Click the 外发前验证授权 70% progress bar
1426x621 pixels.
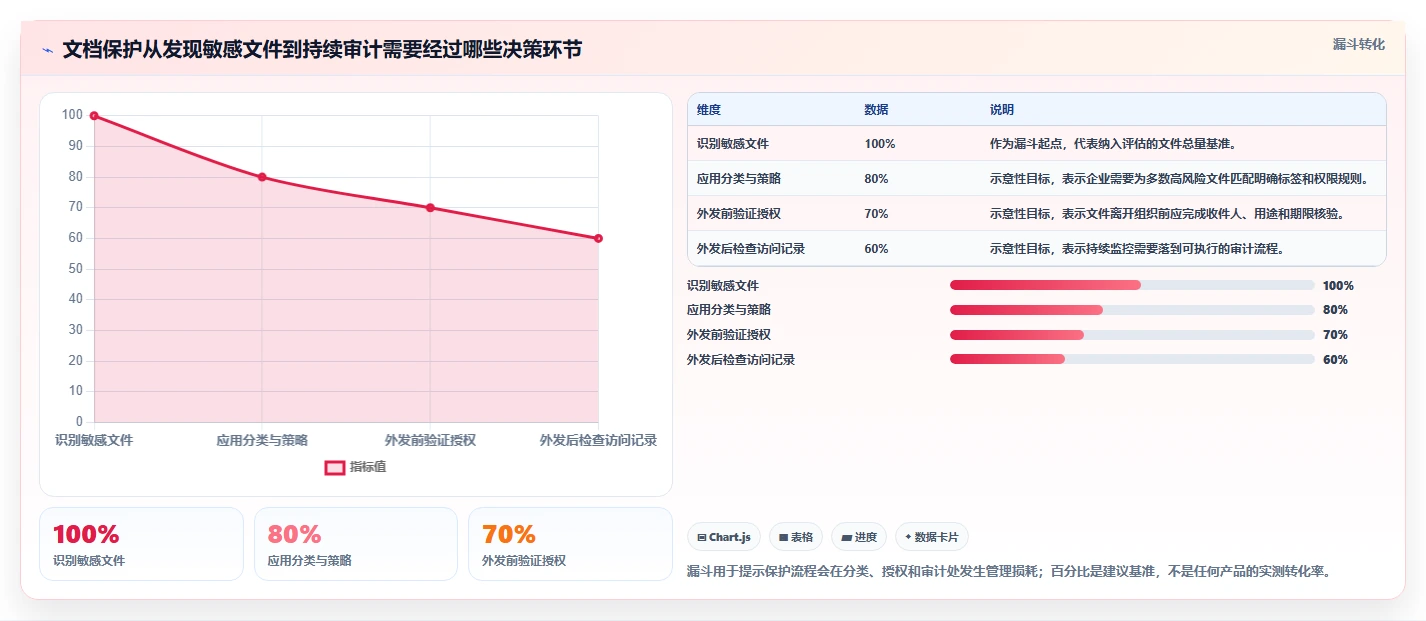pyautogui.click(x=1132, y=335)
